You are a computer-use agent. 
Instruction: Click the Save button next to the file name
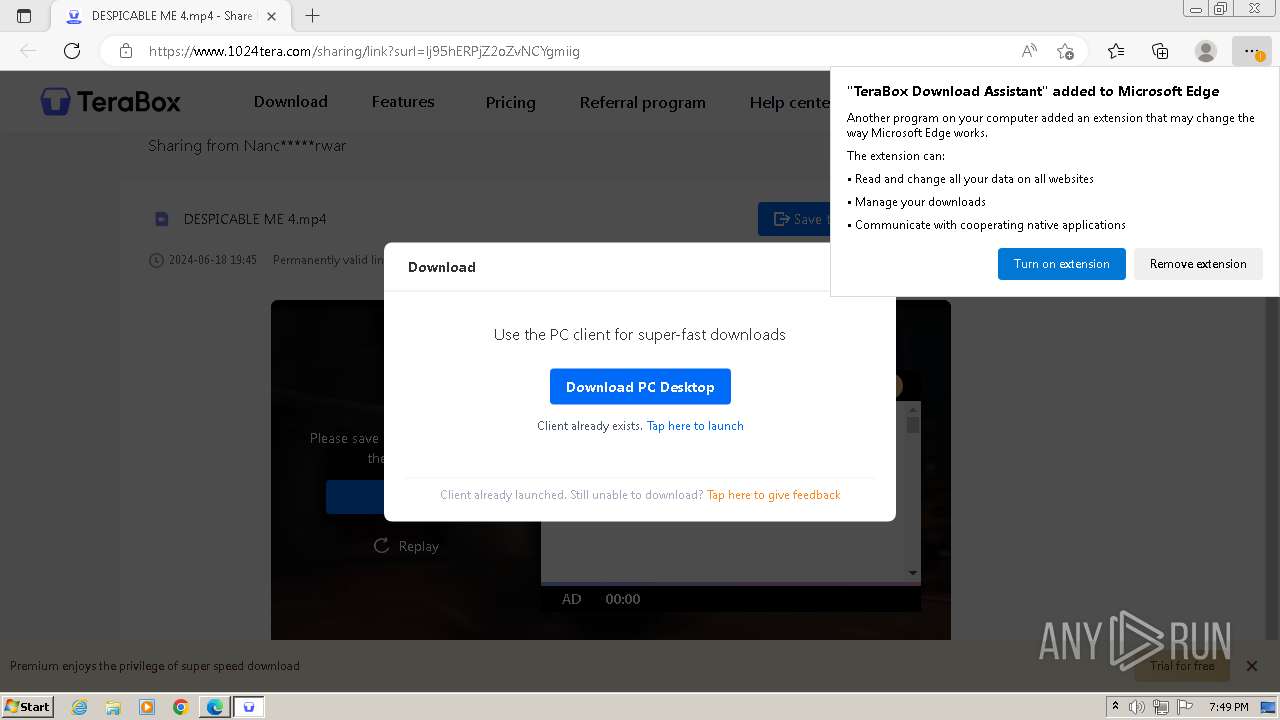coord(794,219)
